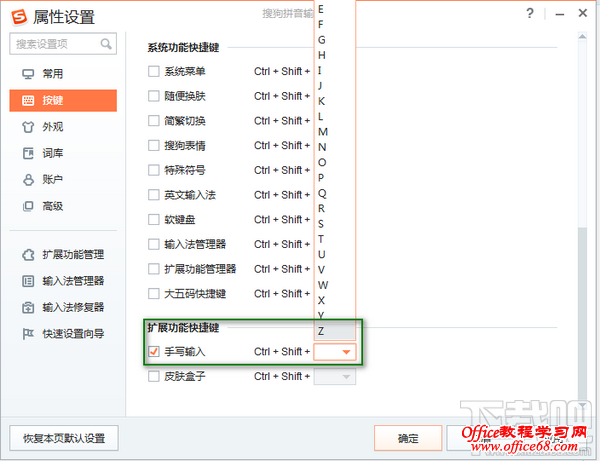The image size is (600, 461).
Task: Pick letter N from the key list
Action: 335,147
